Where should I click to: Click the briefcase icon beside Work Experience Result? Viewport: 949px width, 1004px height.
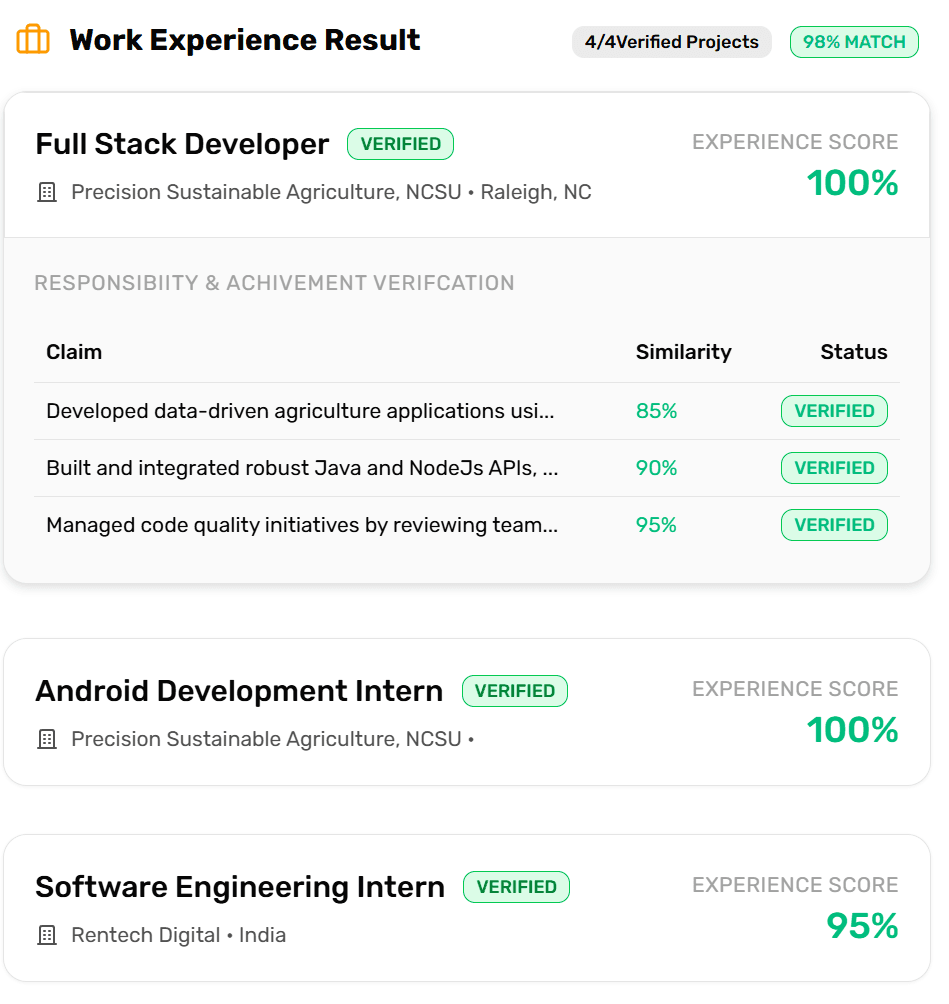[33, 41]
